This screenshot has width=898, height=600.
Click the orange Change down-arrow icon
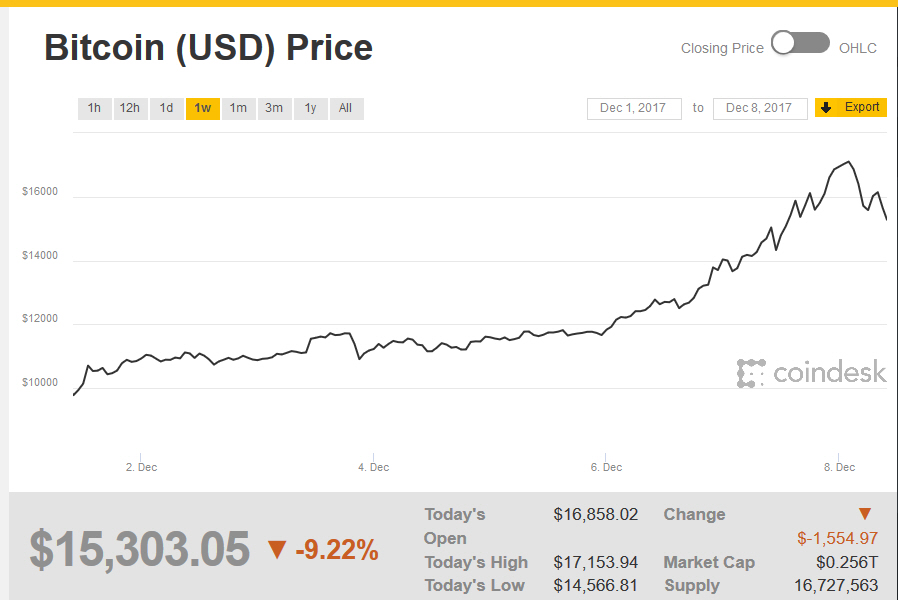click(865, 514)
